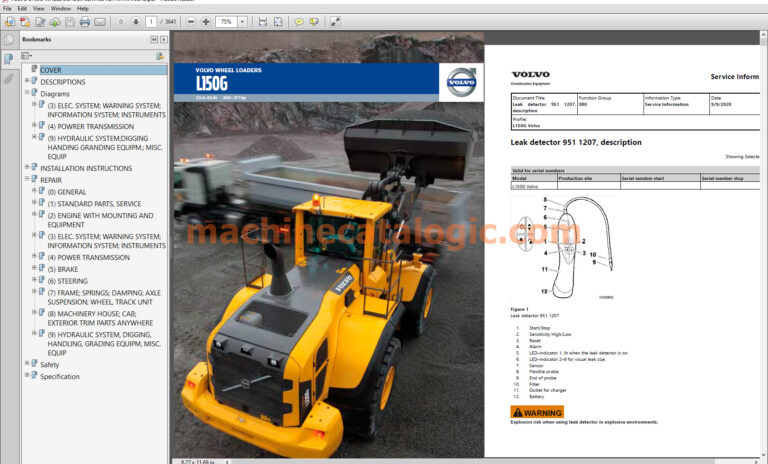The width and height of the screenshot is (768, 464).
Task: Click the email envelope icon
Action: click(x=100, y=22)
